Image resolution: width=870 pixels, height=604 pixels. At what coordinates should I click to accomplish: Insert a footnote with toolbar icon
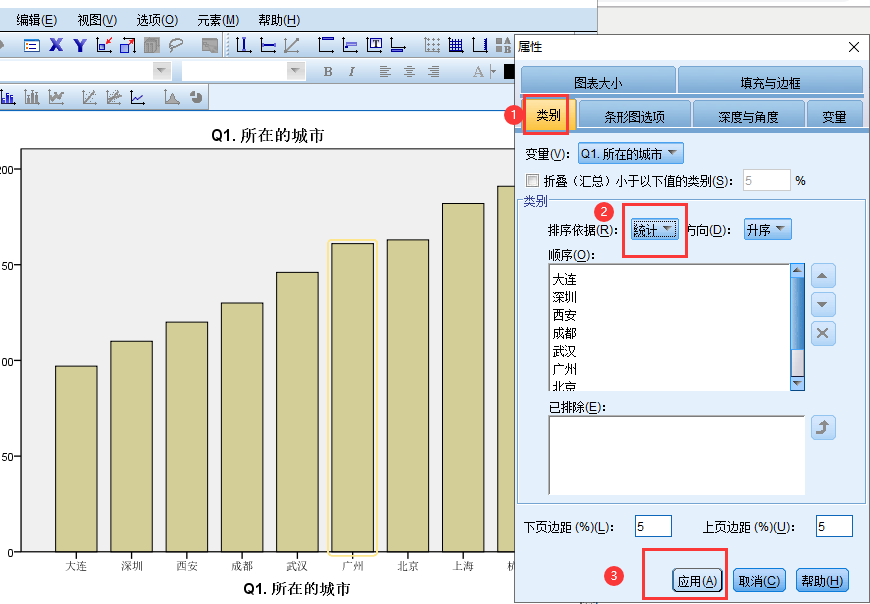click(x=398, y=45)
